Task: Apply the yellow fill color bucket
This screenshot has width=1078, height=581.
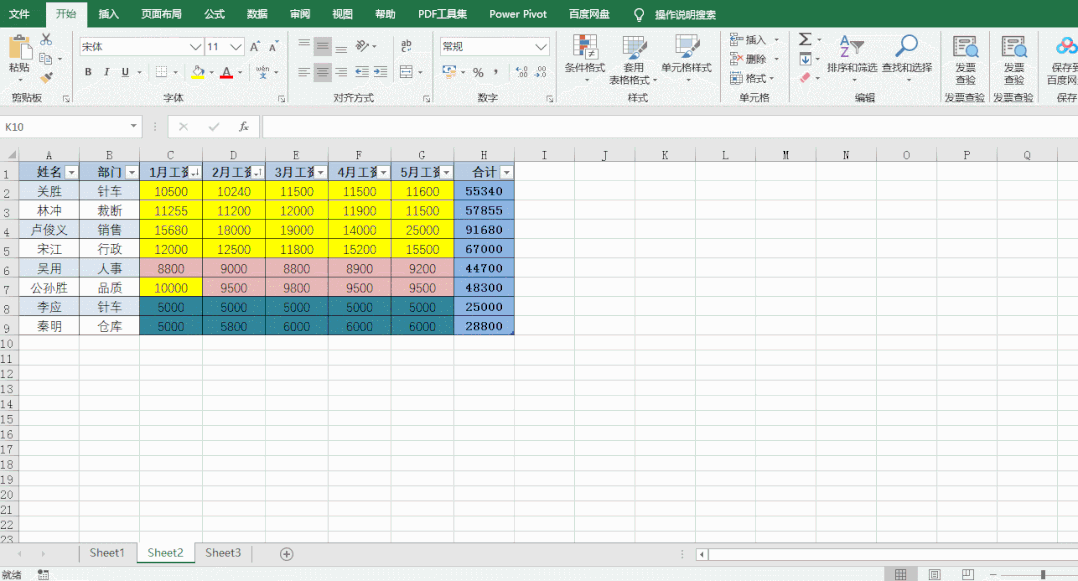Action: click(198, 72)
